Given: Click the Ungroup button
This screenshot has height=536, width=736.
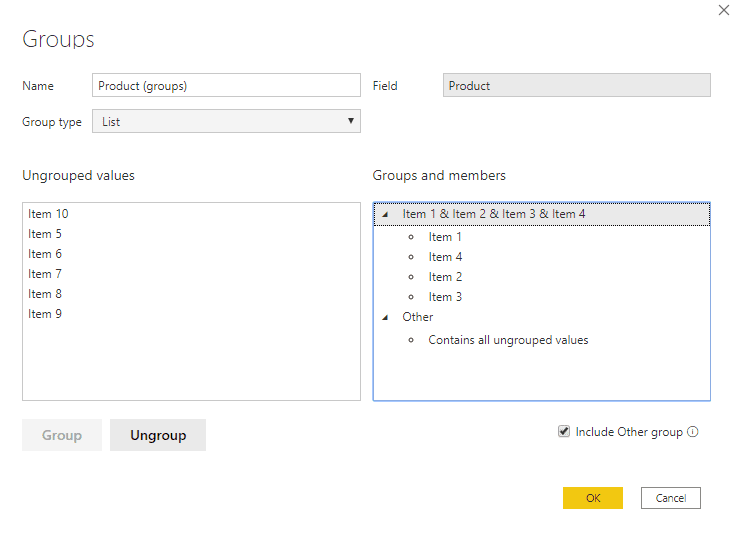Looking at the screenshot, I should point(158,435).
